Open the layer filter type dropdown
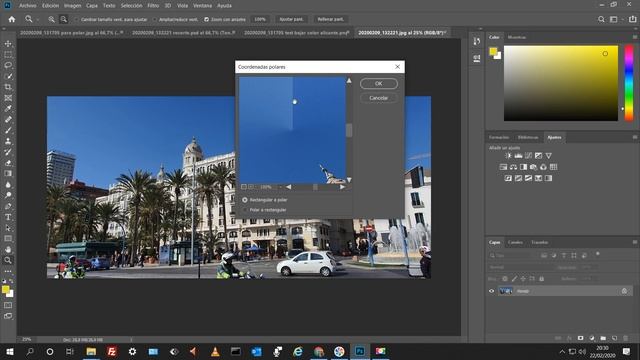Image resolution: width=640 pixels, height=360 pixels. point(512,256)
